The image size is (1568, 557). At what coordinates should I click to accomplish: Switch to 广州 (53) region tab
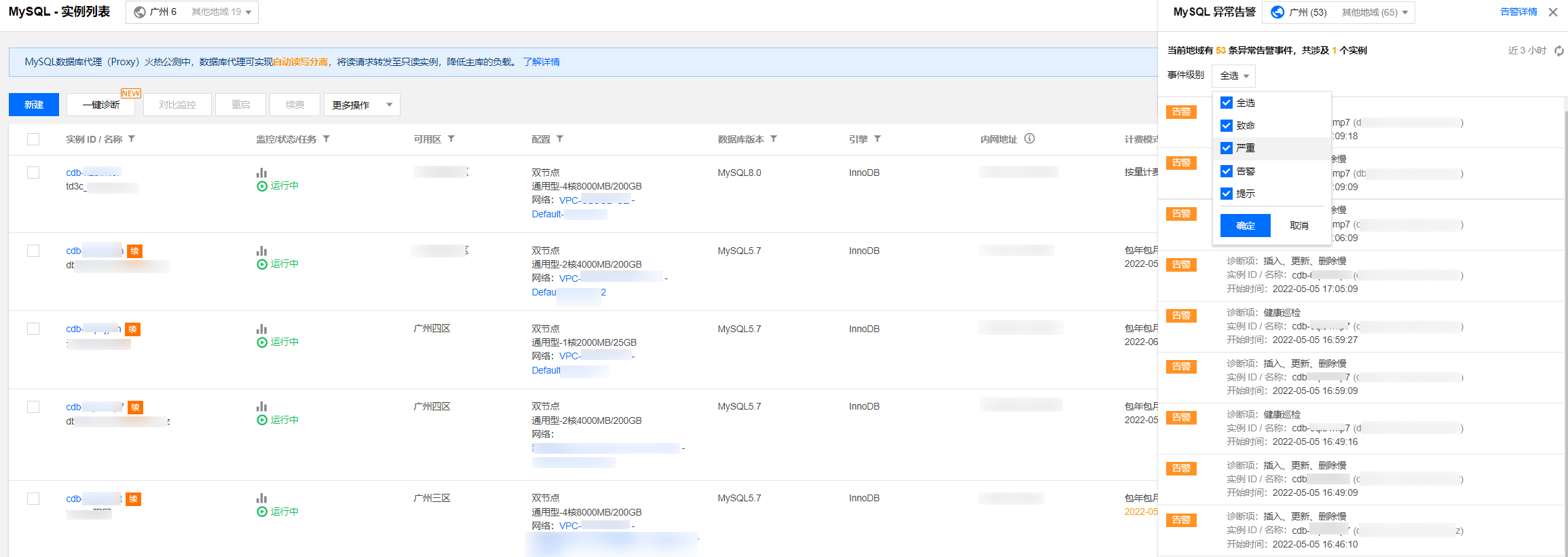[x=1299, y=12]
